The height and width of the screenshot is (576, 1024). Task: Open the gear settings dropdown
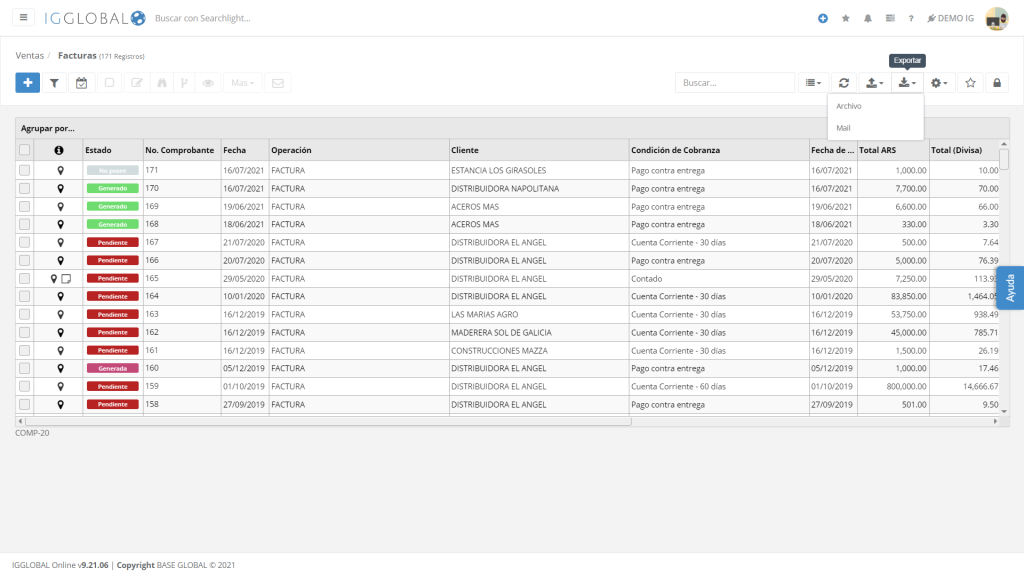click(x=939, y=83)
